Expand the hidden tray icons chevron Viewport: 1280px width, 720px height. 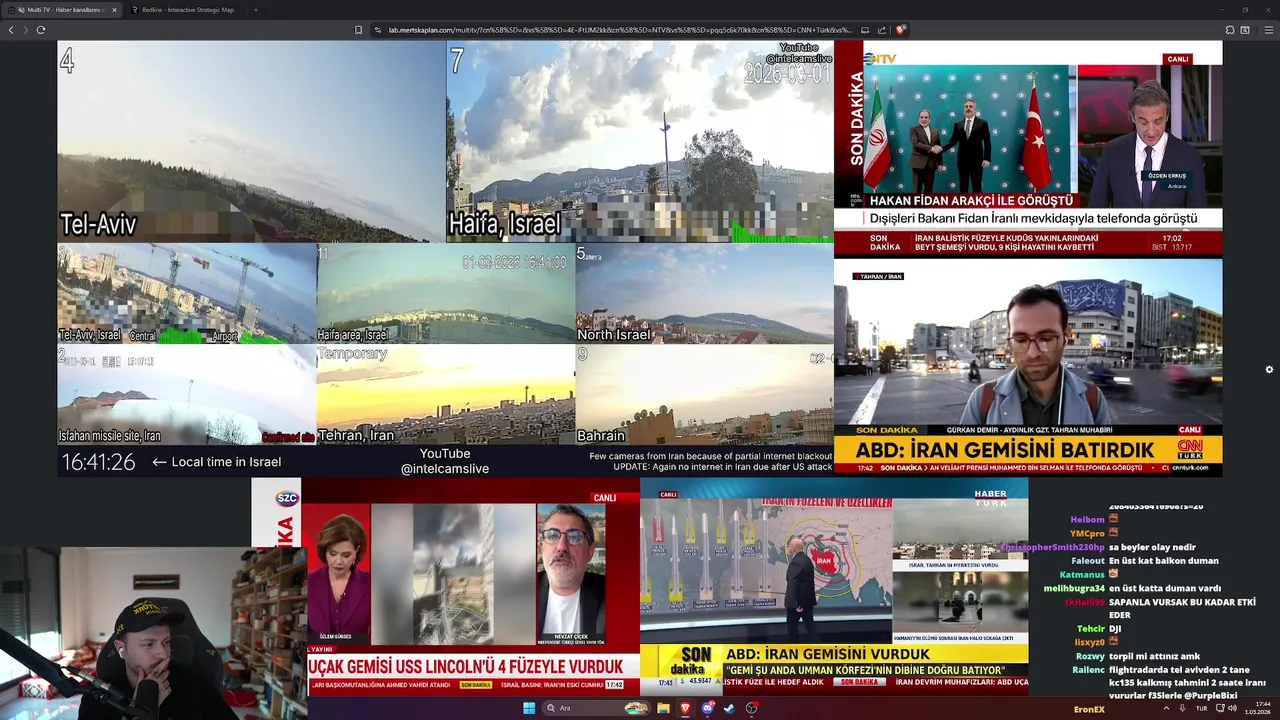coord(1166,708)
